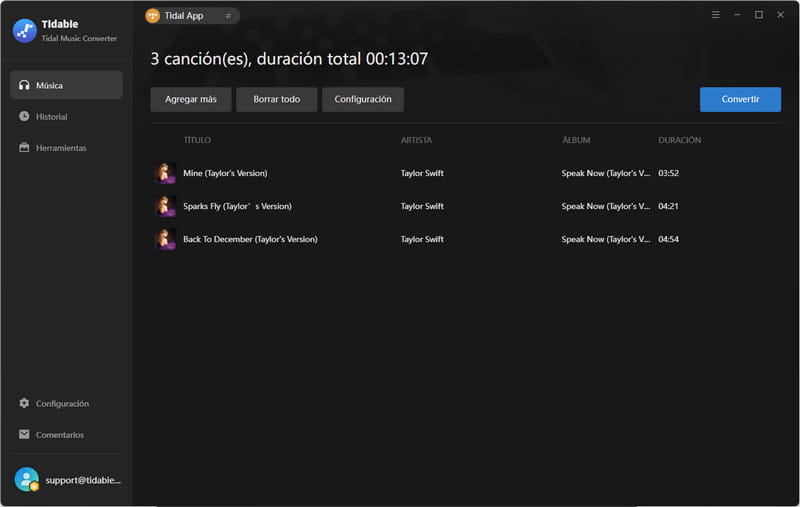Click the user avatar icon at bottom left
800x507 pixels.
27,479
